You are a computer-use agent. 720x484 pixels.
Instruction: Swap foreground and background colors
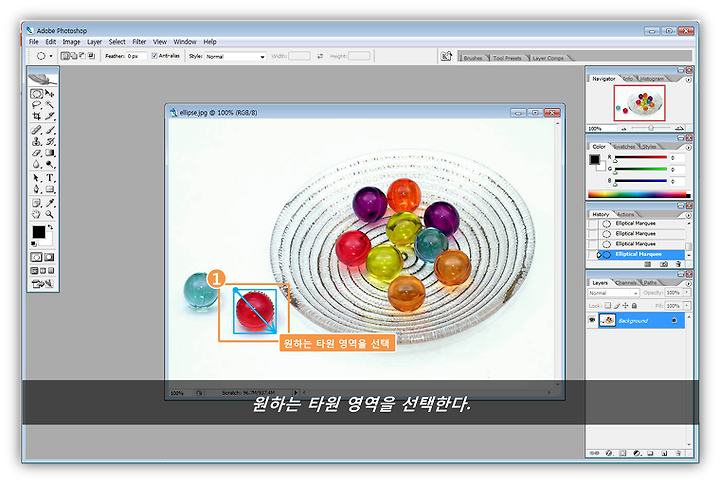[51, 227]
